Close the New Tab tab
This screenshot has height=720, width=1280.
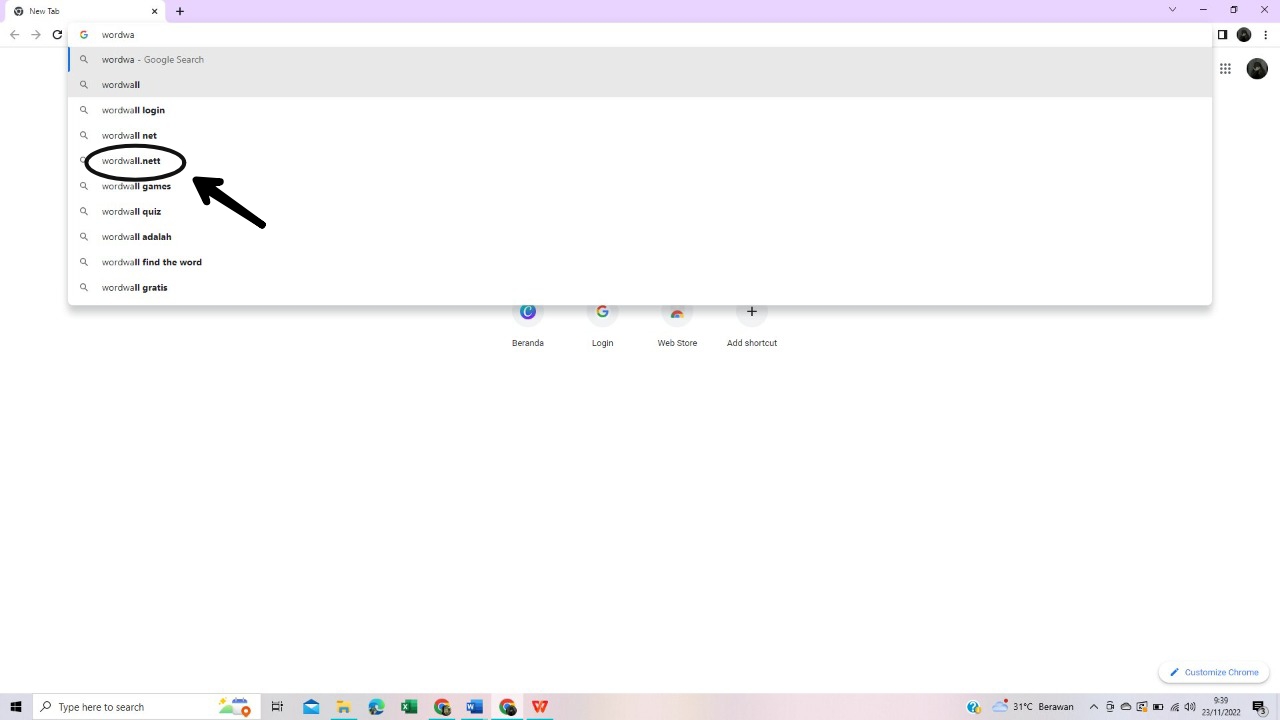155,11
